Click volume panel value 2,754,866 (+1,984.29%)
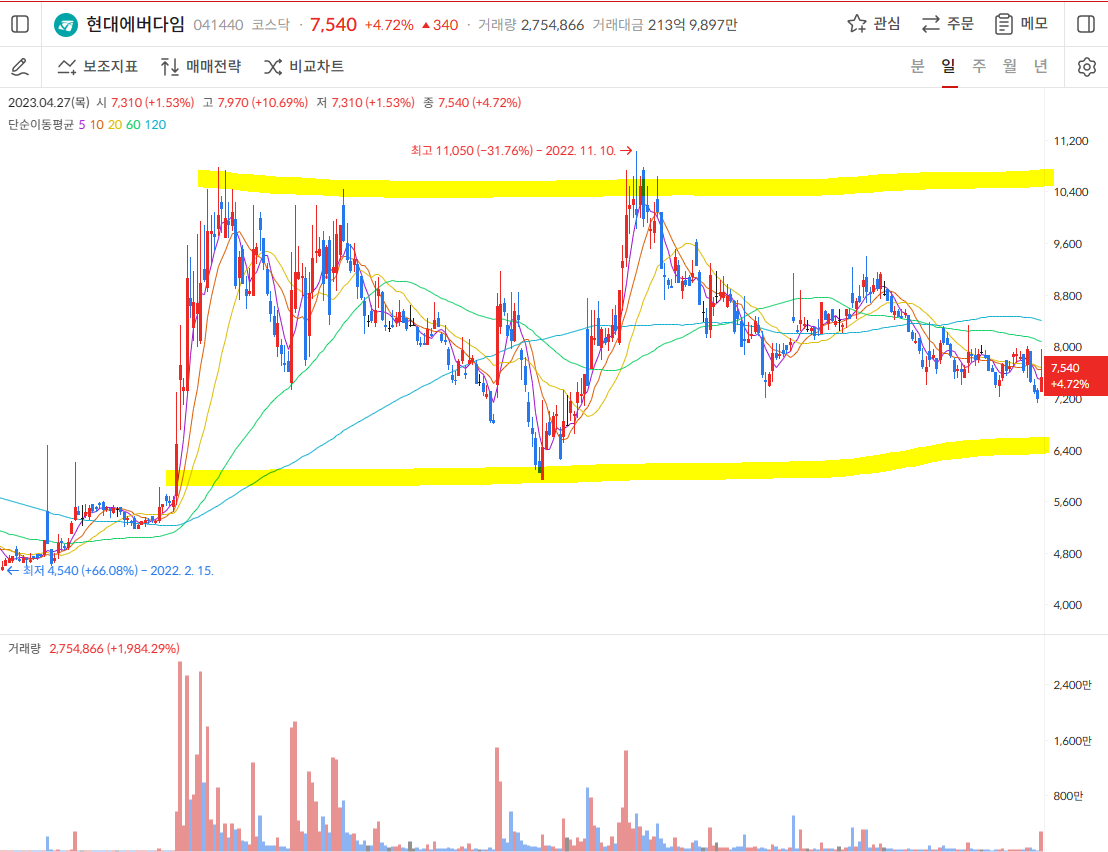The height and width of the screenshot is (852, 1108). click(x=114, y=649)
